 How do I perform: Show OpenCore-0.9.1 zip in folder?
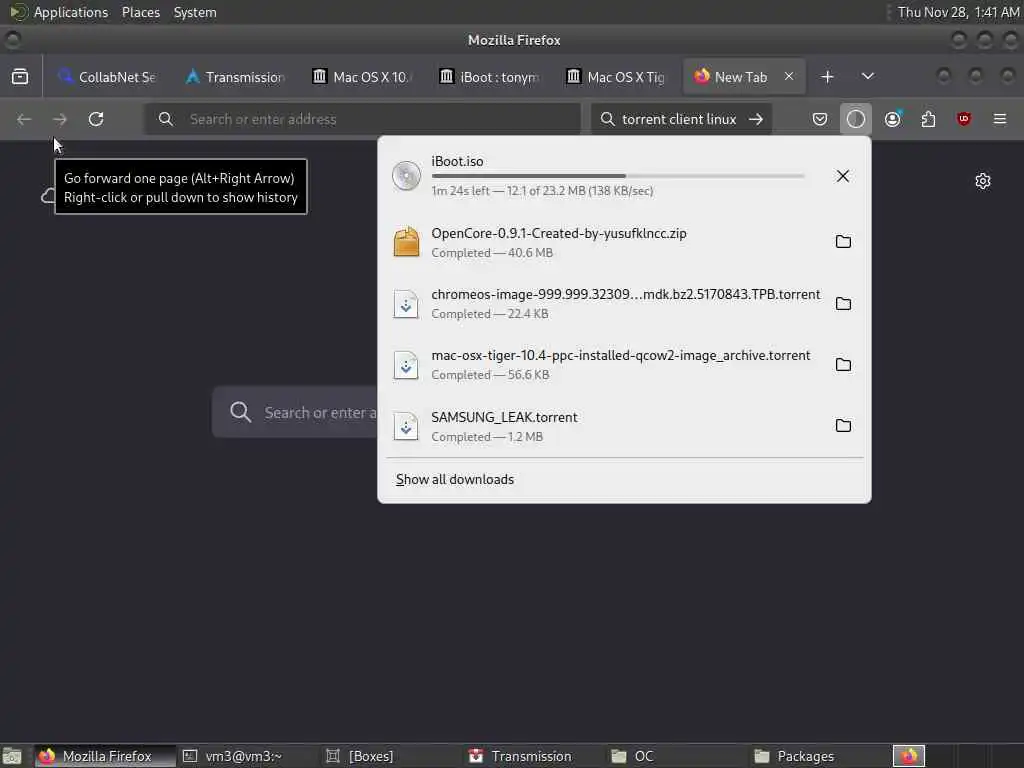pos(843,242)
